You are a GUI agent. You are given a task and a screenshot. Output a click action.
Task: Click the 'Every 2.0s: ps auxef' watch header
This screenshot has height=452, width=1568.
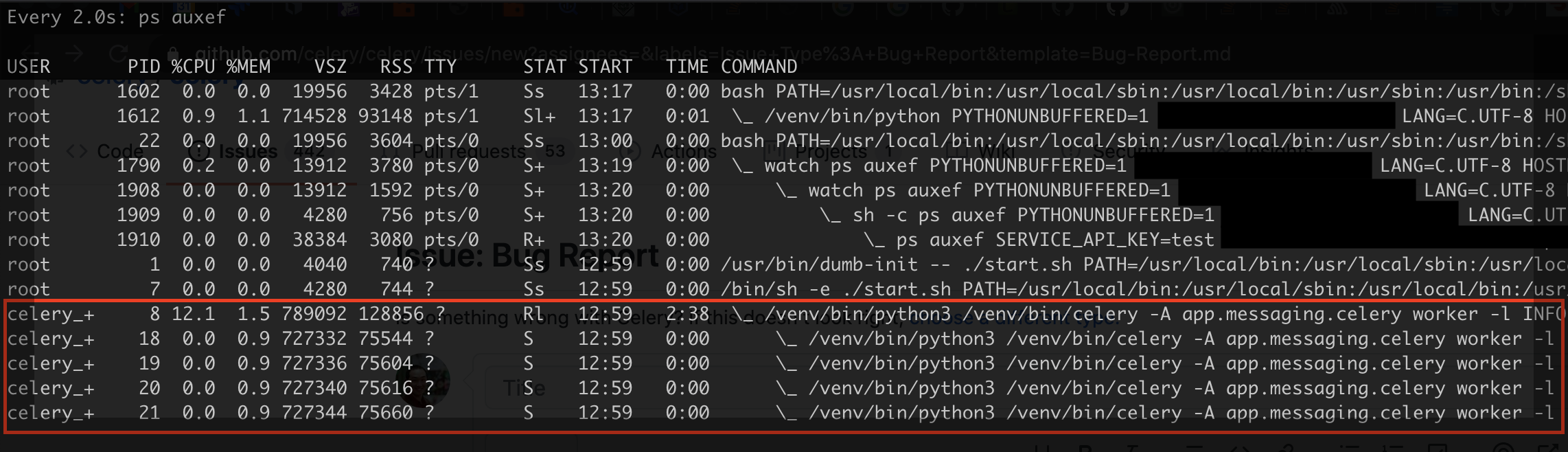(x=116, y=18)
